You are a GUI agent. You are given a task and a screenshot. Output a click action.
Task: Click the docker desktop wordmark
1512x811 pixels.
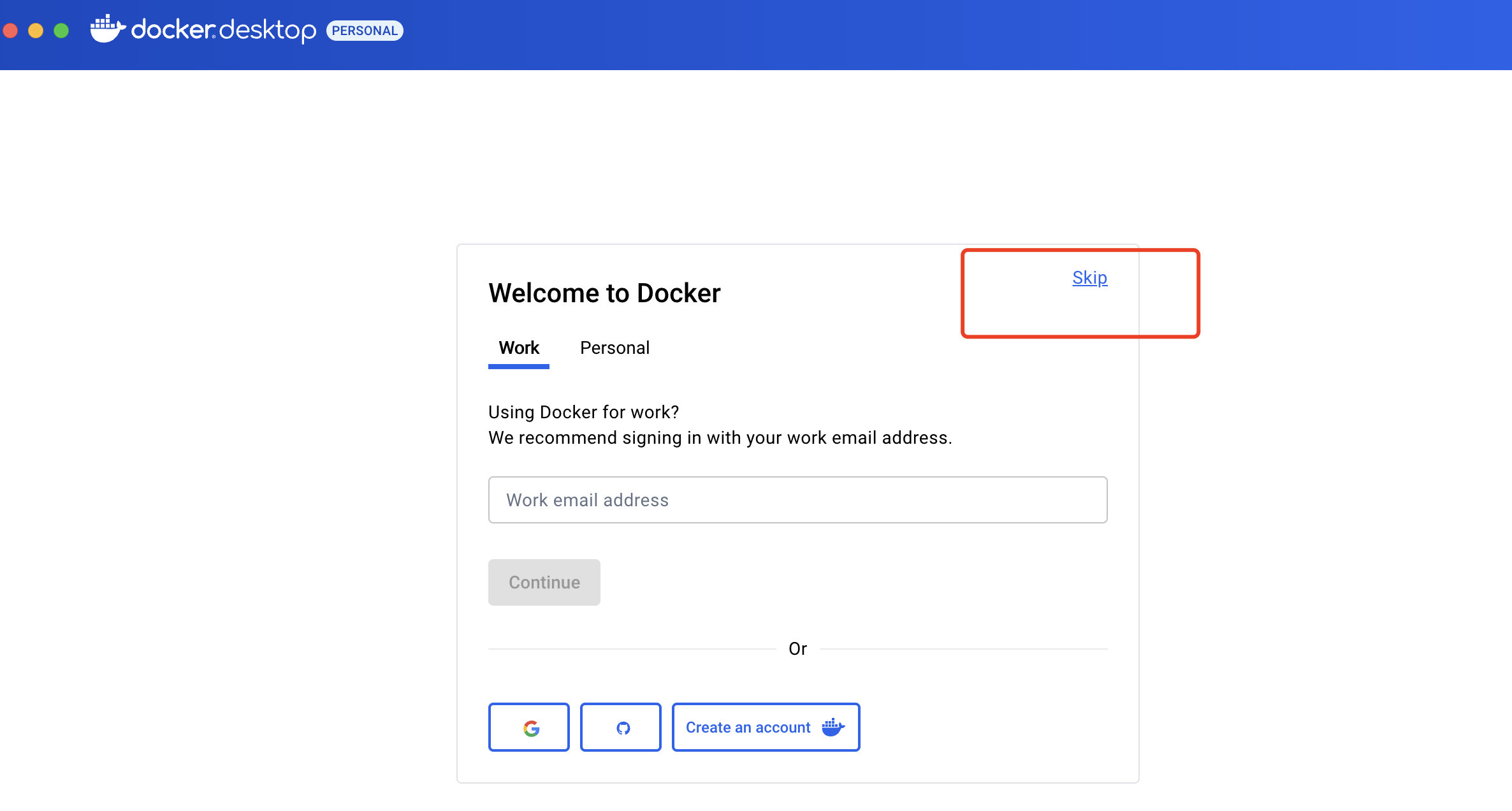[223, 30]
